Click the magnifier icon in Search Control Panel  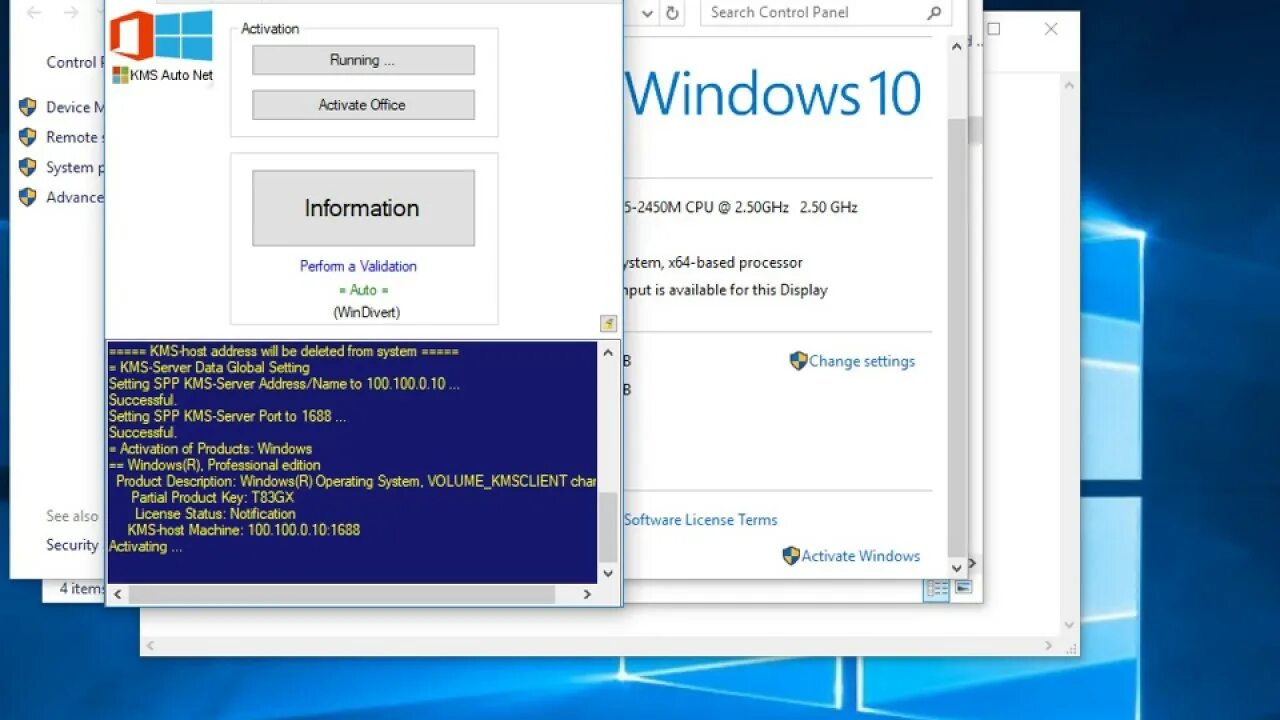tap(934, 13)
